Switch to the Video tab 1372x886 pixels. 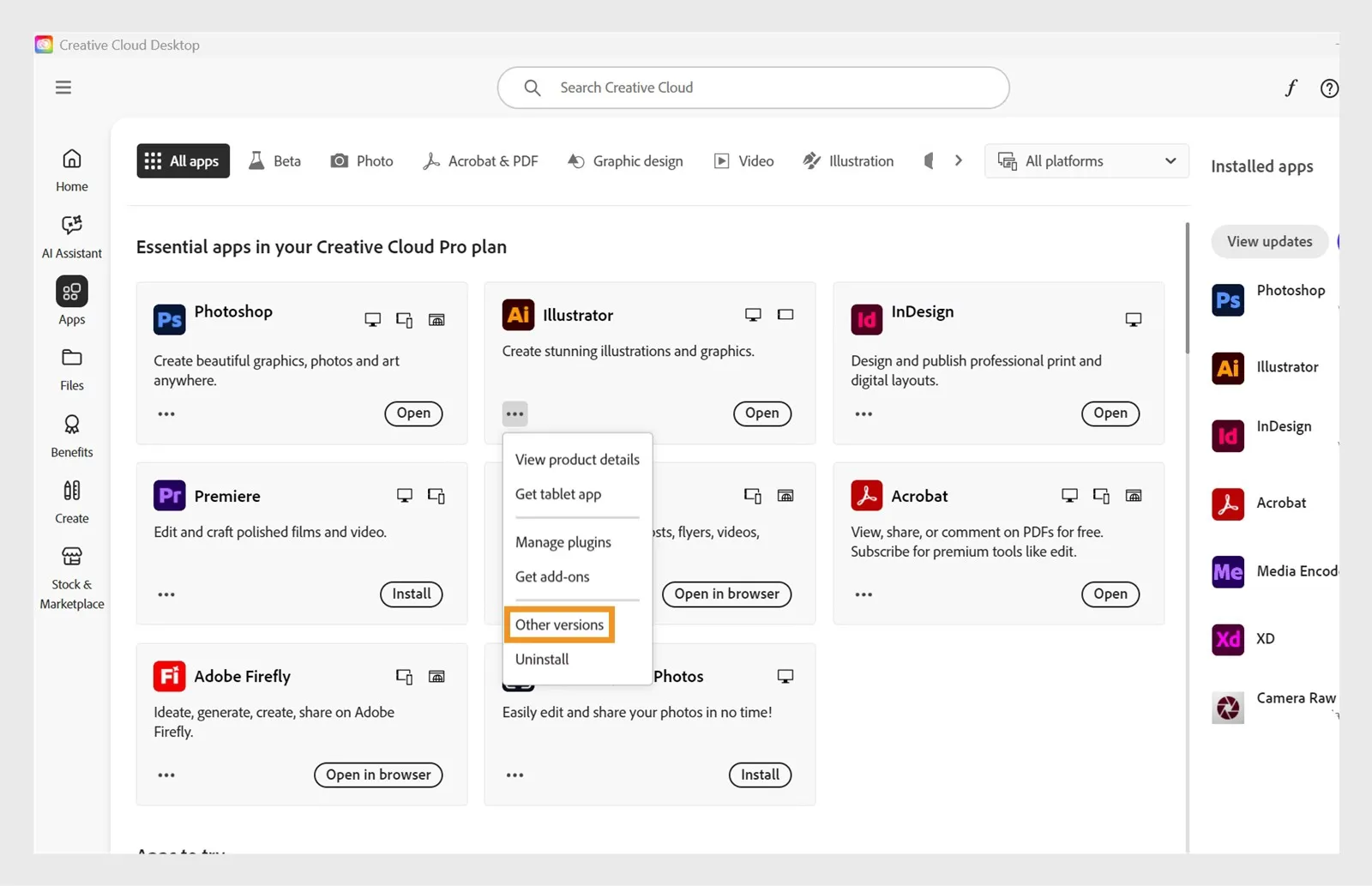pyautogui.click(x=744, y=161)
